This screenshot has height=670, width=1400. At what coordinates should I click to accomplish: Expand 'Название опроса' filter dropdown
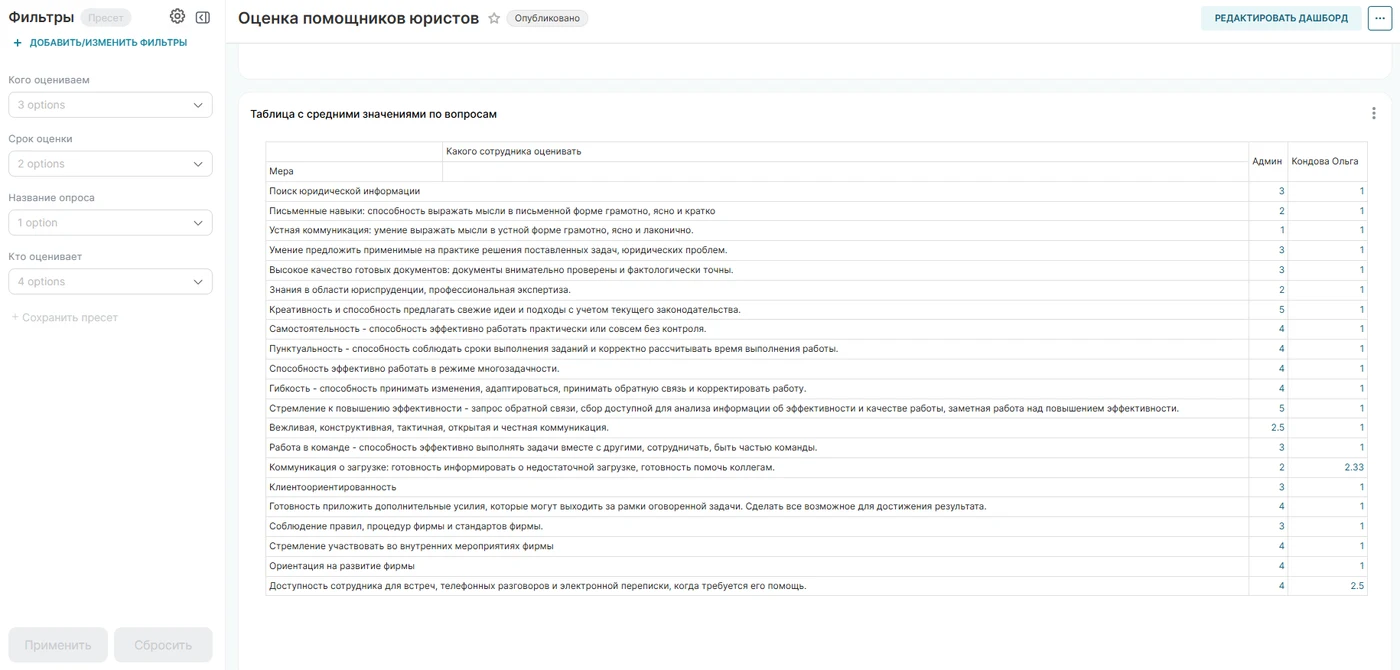pos(110,223)
